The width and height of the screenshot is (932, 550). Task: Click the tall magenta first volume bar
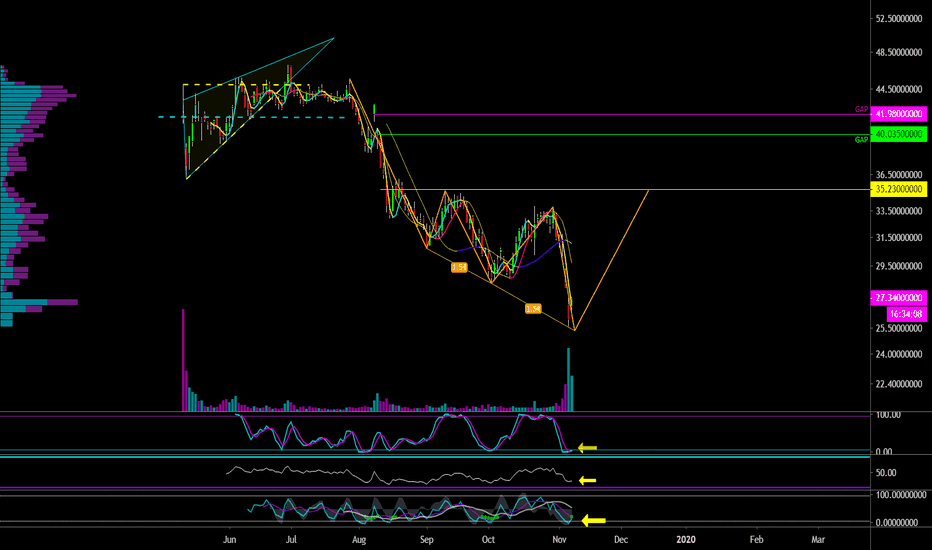click(x=183, y=360)
